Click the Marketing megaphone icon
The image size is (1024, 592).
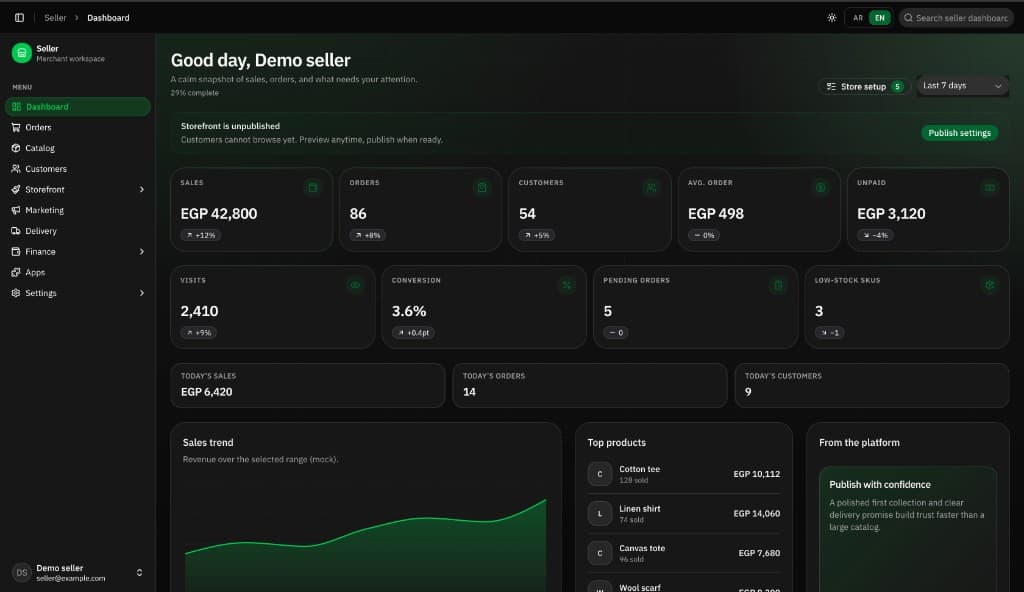[x=16, y=210]
